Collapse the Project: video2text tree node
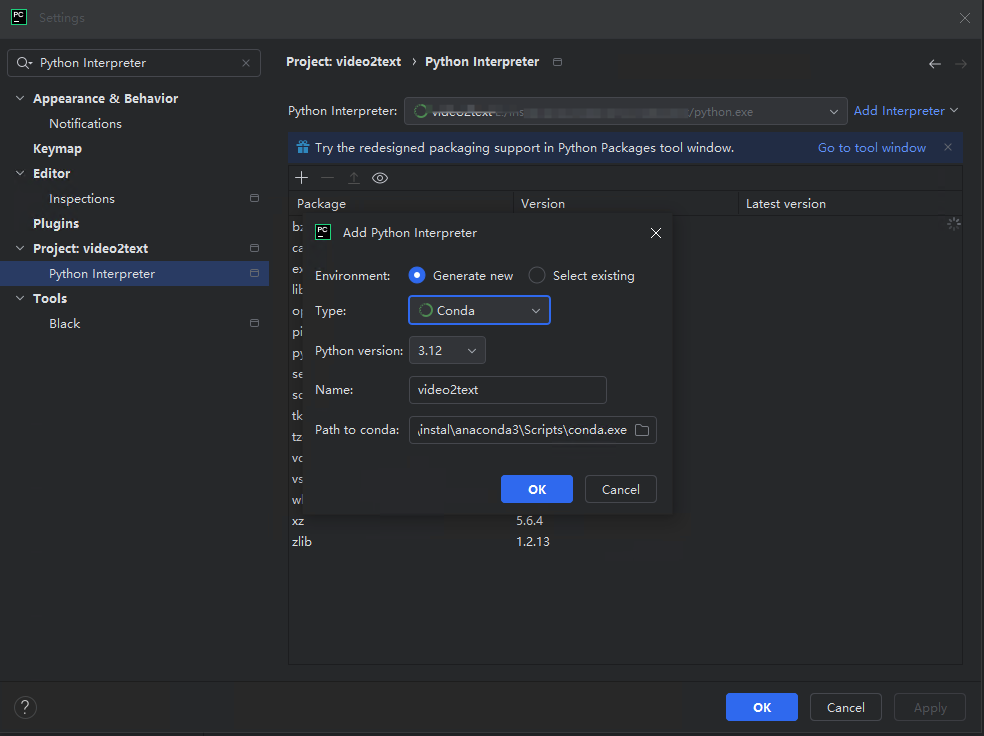This screenshot has width=984, height=736. pos(20,248)
